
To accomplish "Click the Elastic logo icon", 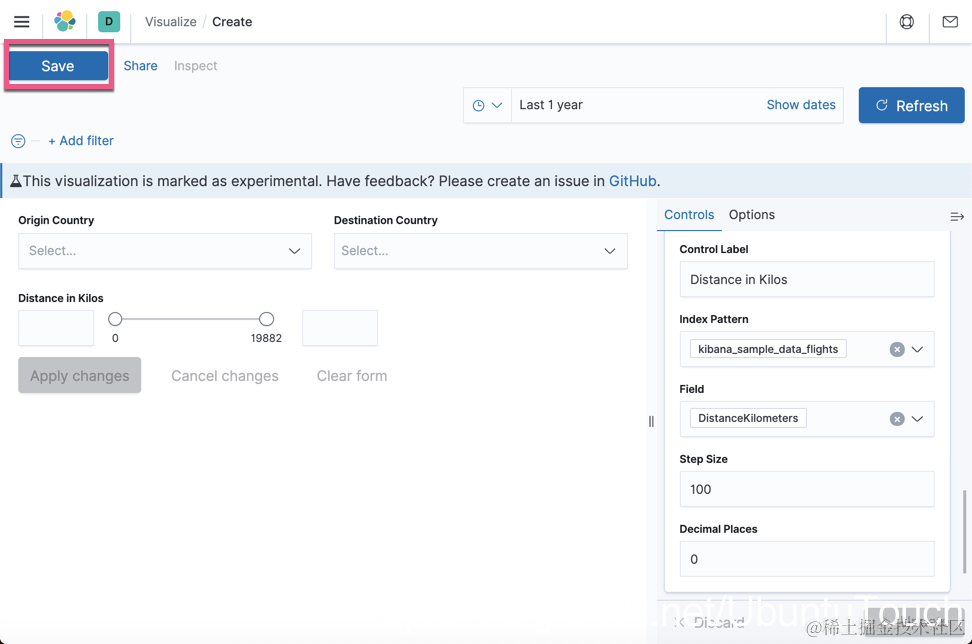I will coord(65,21).
